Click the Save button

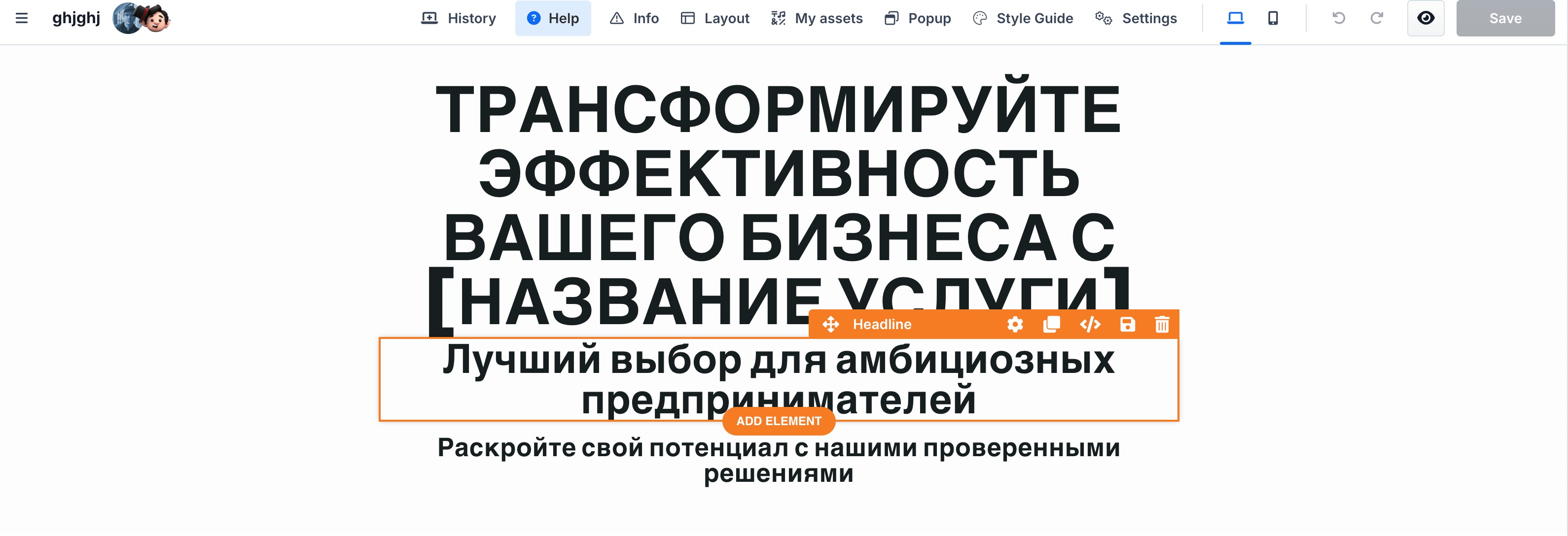click(1505, 18)
